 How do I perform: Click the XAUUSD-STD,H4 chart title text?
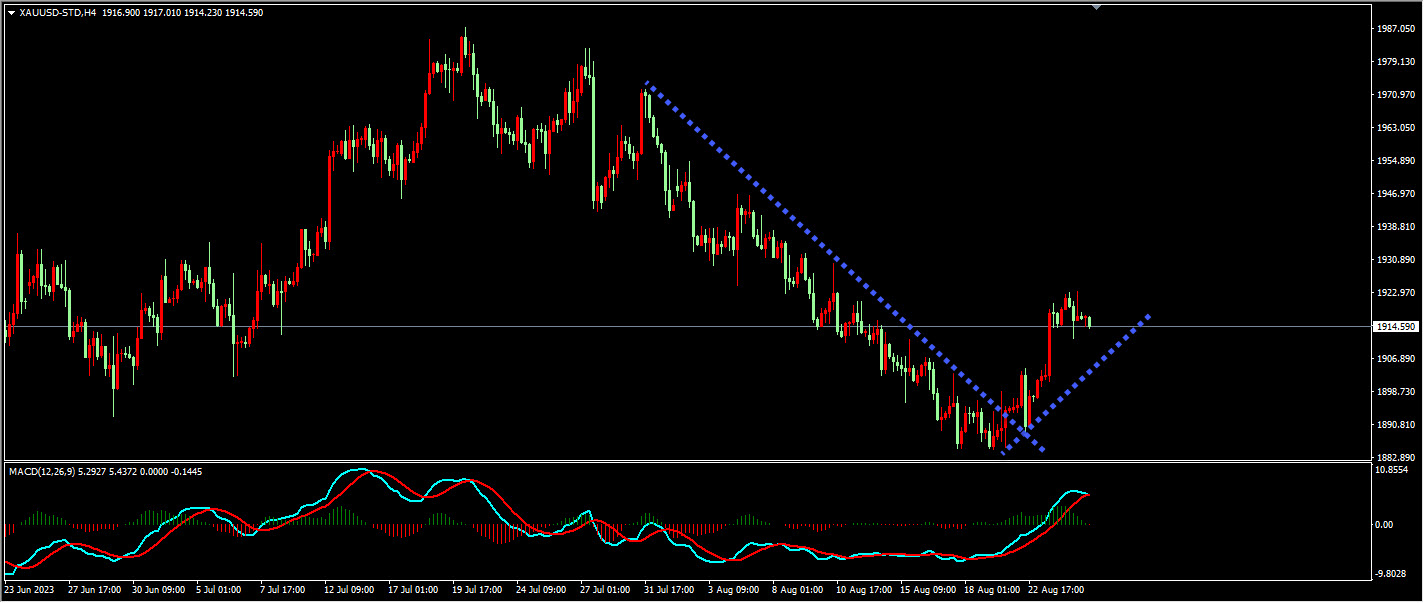(59, 12)
